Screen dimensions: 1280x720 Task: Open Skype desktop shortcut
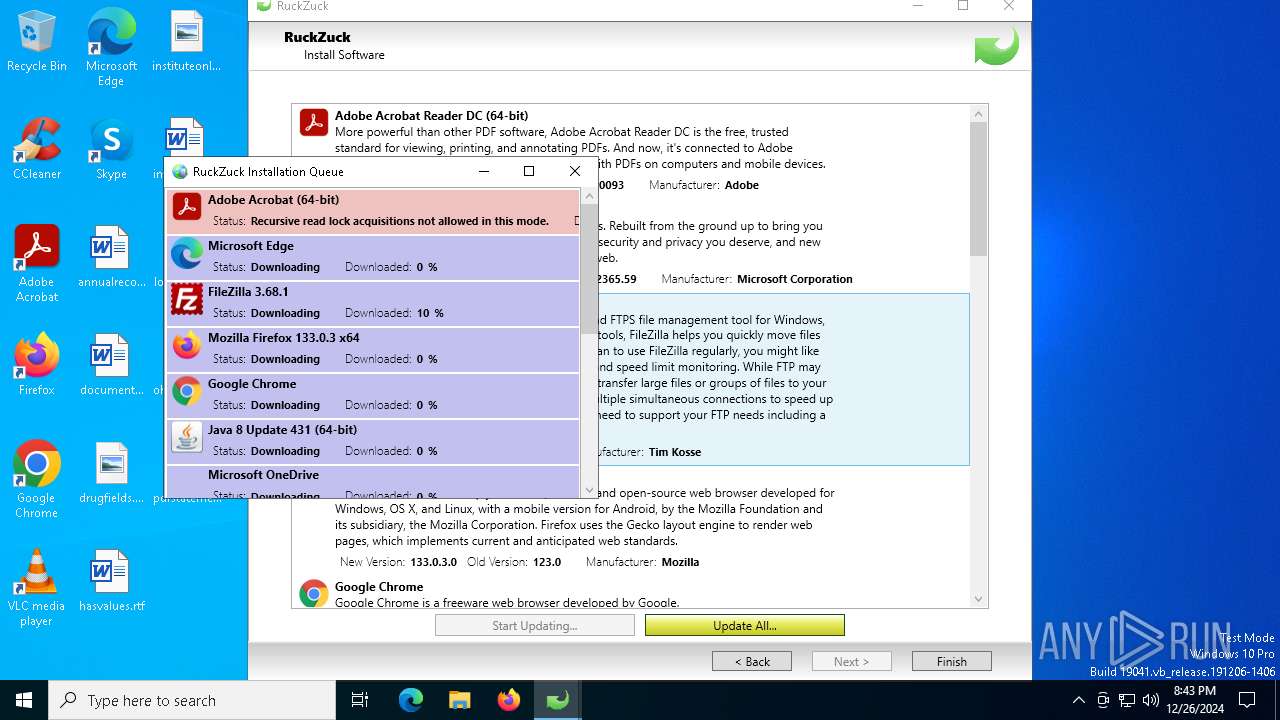pyautogui.click(x=111, y=150)
